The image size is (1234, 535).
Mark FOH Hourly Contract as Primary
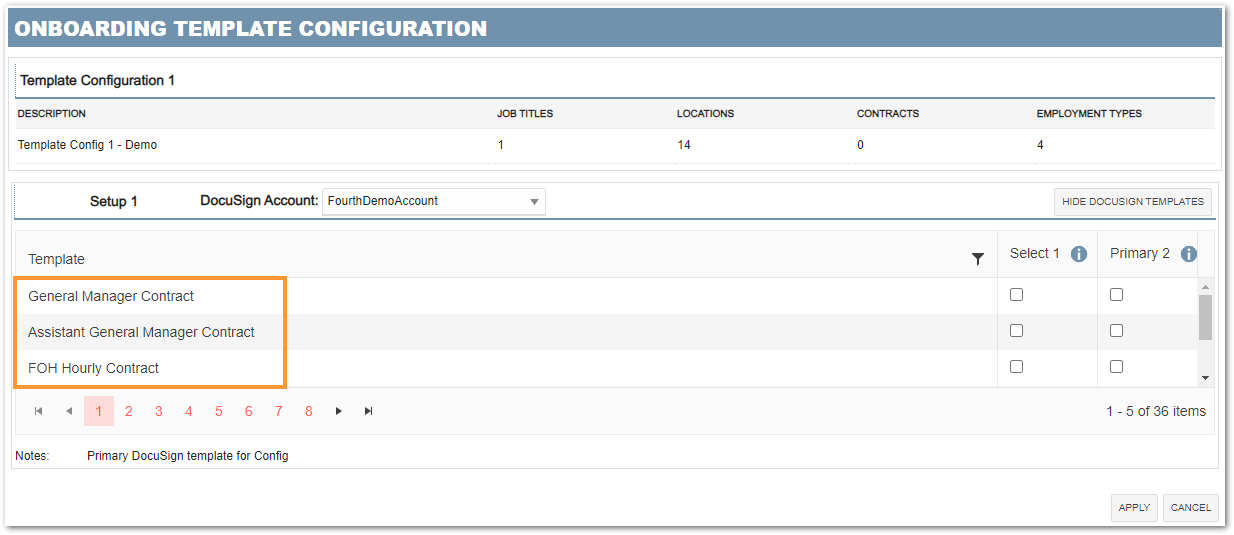(x=1116, y=367)
